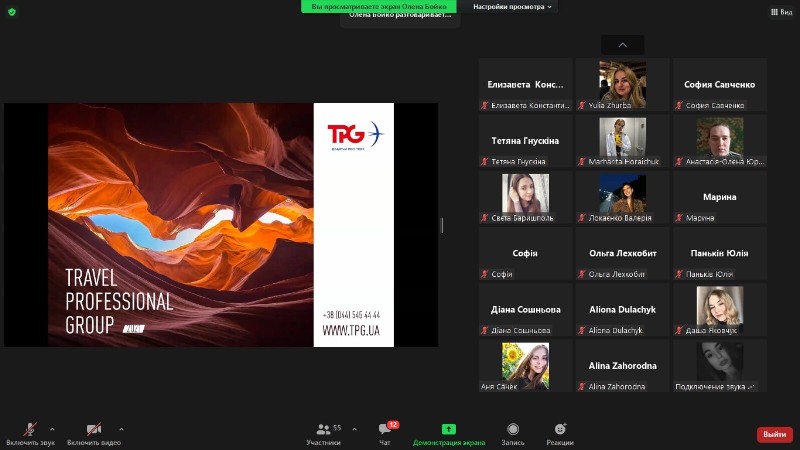Click muted mic icon beside Софія label
This screenshot has width=800, height=450.
click(485, 274)
